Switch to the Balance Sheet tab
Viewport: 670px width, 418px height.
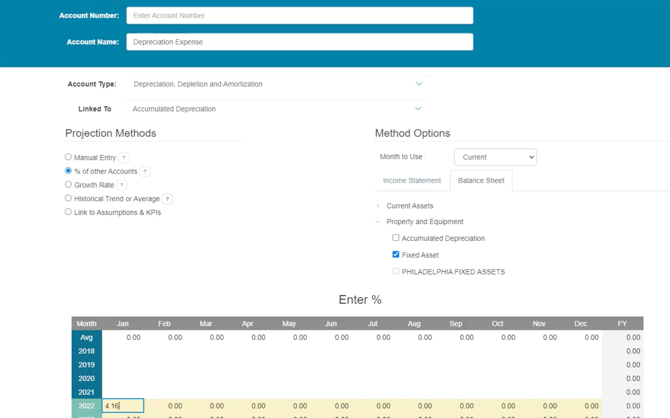coord(481,181)
